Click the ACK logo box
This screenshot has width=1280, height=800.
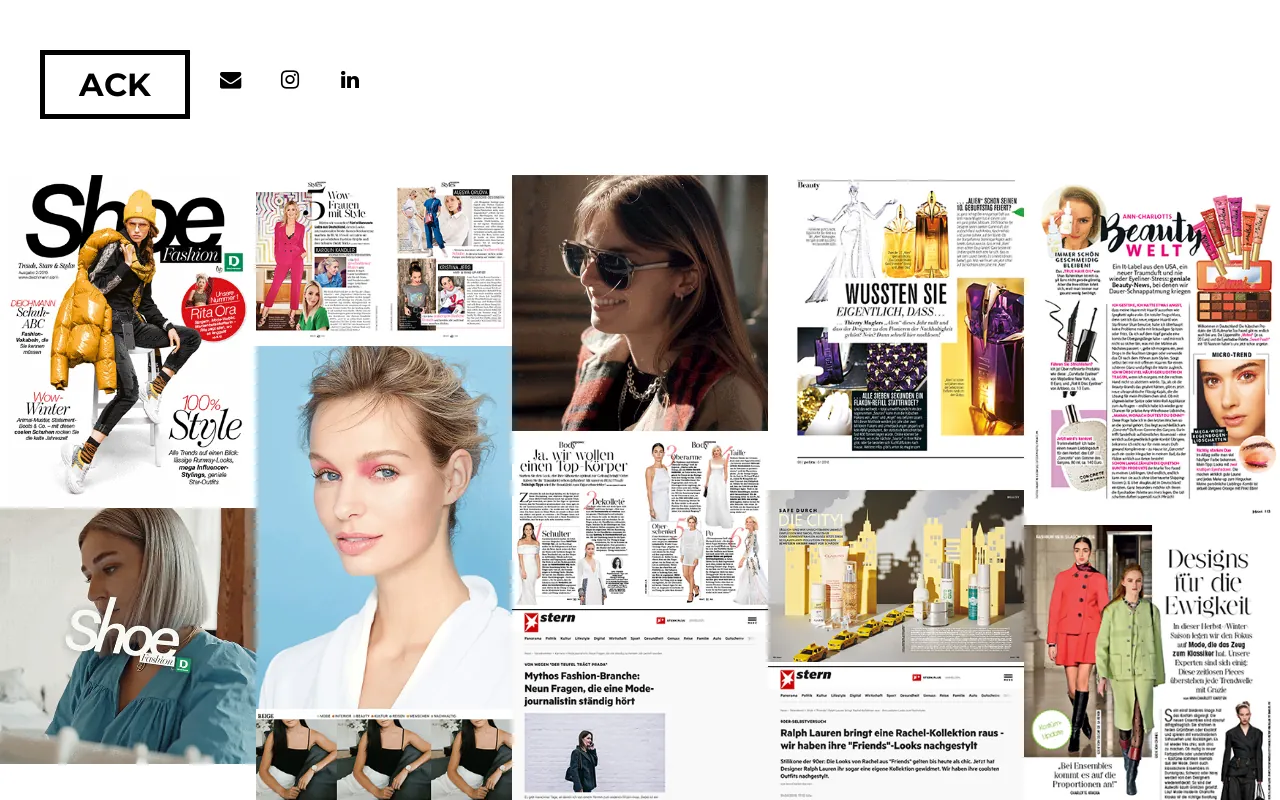click(115, 85)
